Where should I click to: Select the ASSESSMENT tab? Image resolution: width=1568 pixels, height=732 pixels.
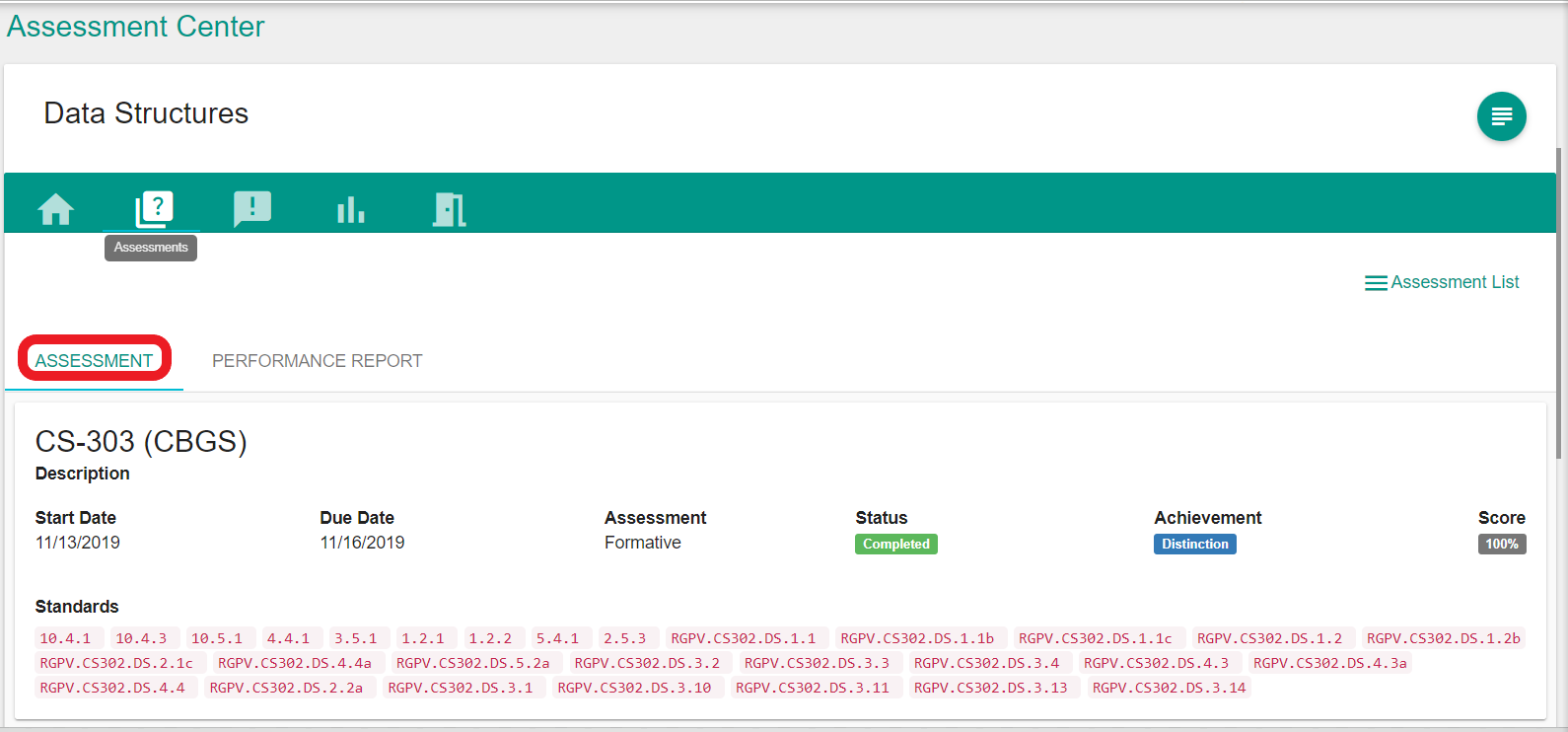(x=95, y=360)
